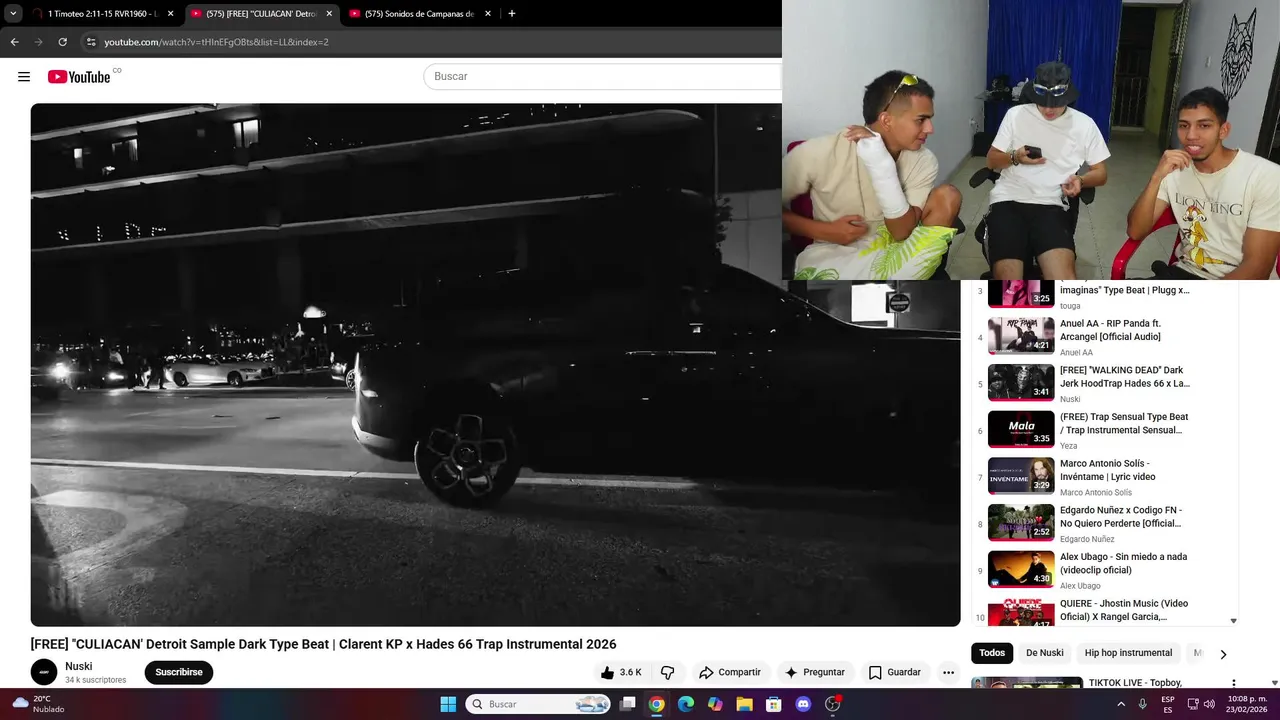Play Trap Sensual Type Beat thumbnail
Viewport: 1280px width, 720px height.
(x=1021, y=429)
